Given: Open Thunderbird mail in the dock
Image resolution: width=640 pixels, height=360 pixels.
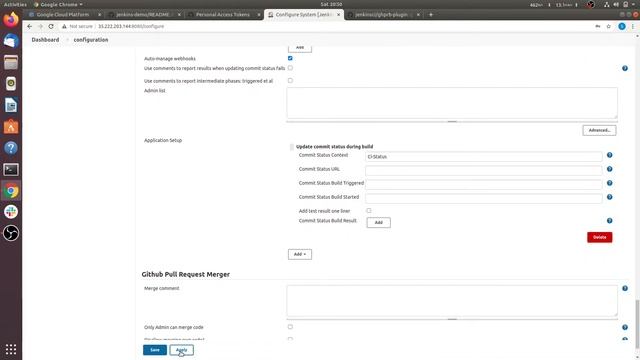Looking at the screenshot, I should [x=11, y=41].
